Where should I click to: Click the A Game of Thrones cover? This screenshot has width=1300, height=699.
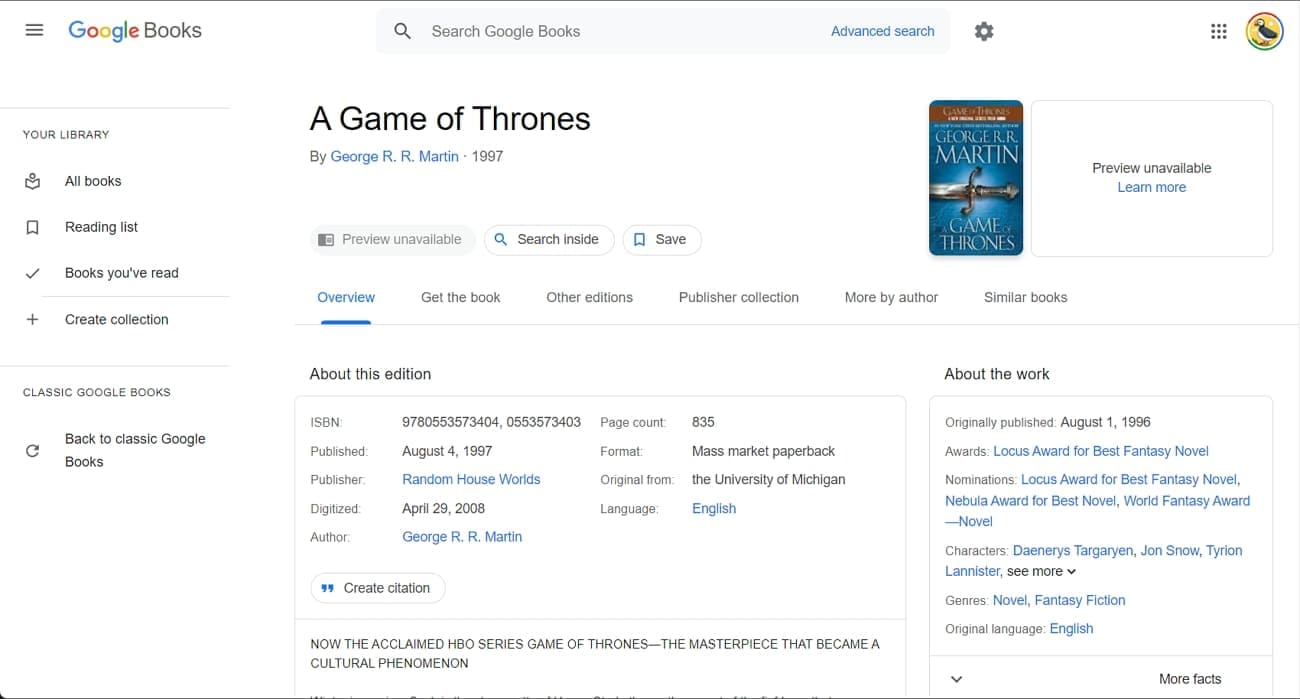coord(975,178)
